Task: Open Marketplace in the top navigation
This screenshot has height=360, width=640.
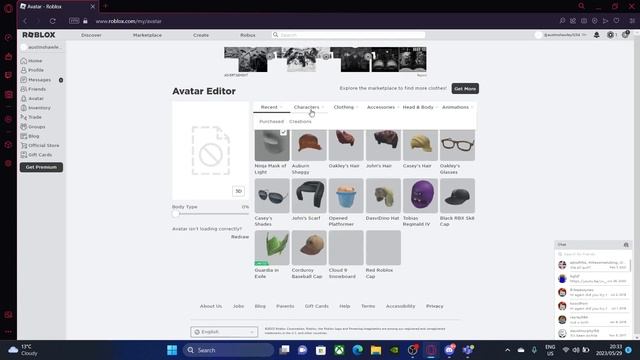Action: tap(147, 35)
